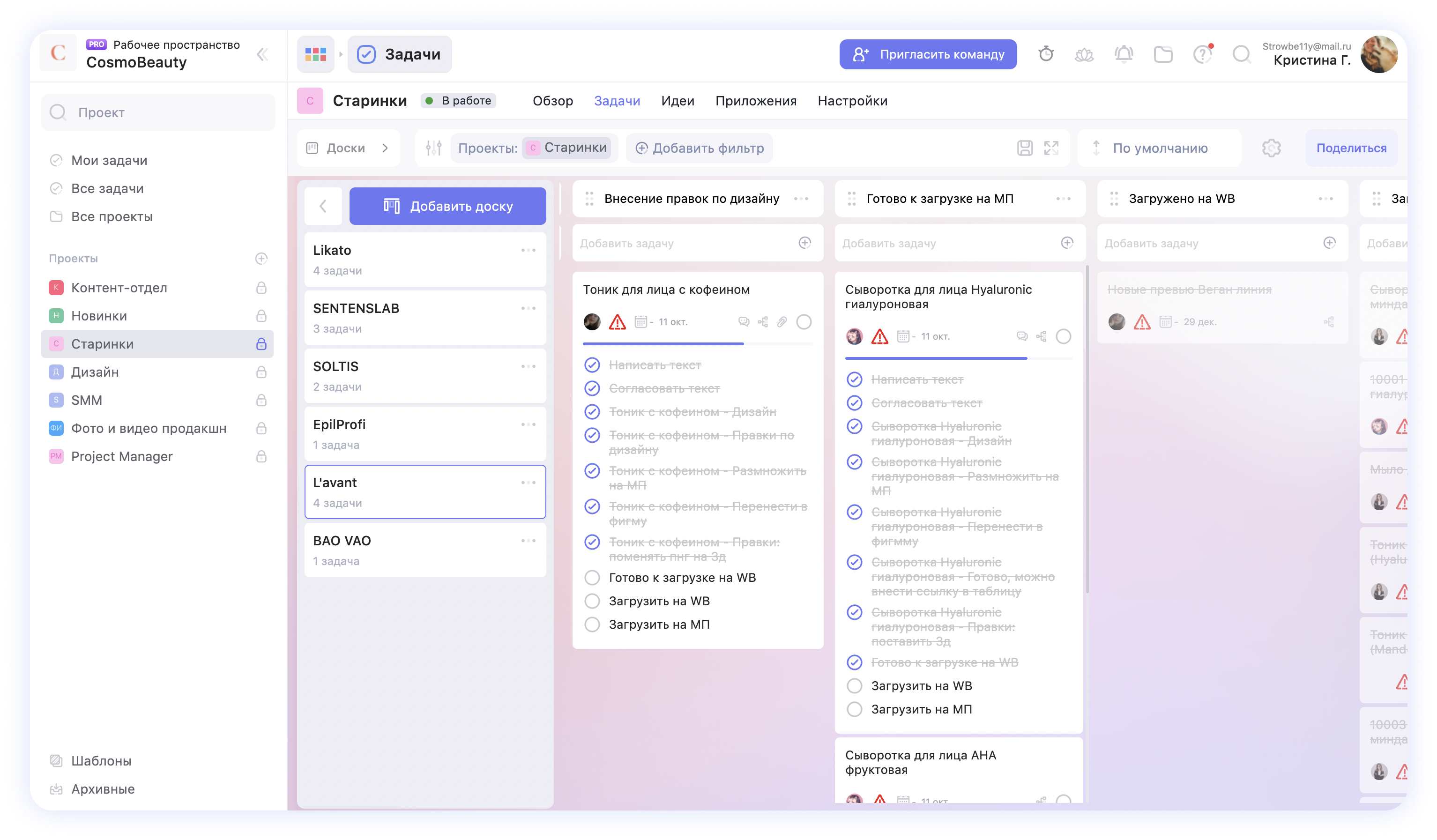The width and height of the screenshot is (1437, 840).
Task: Check 'Готово к загрузке на WB' subtask in Тоник card
Action: [x=593, y=578]
